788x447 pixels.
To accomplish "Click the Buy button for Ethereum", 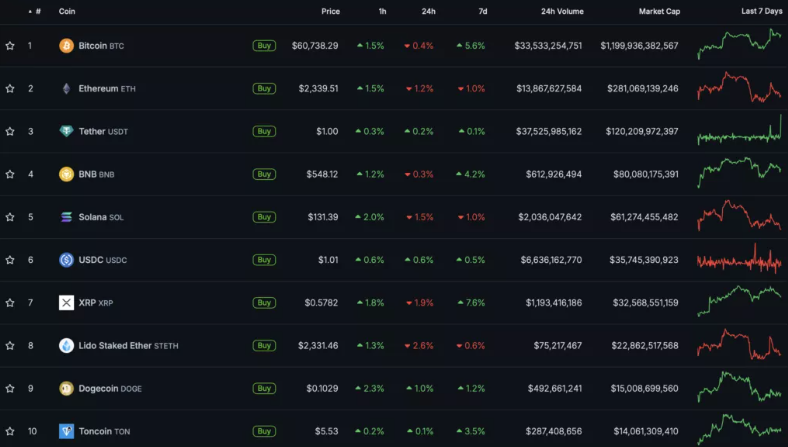I will pos(264,88).
